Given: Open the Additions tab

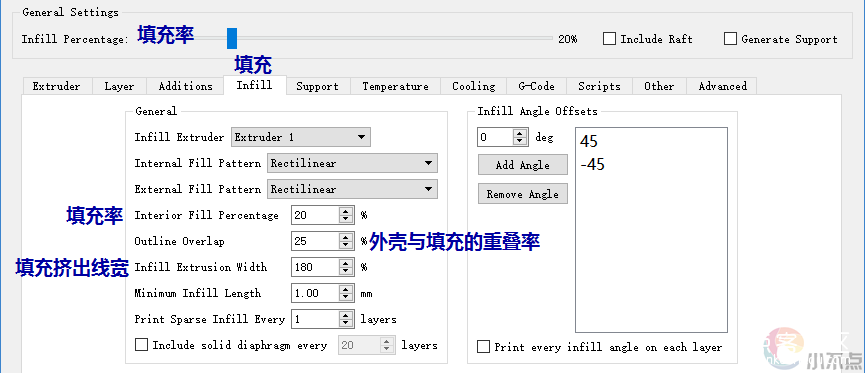Looking at the screenshot, I should click(x=185, y=87).
